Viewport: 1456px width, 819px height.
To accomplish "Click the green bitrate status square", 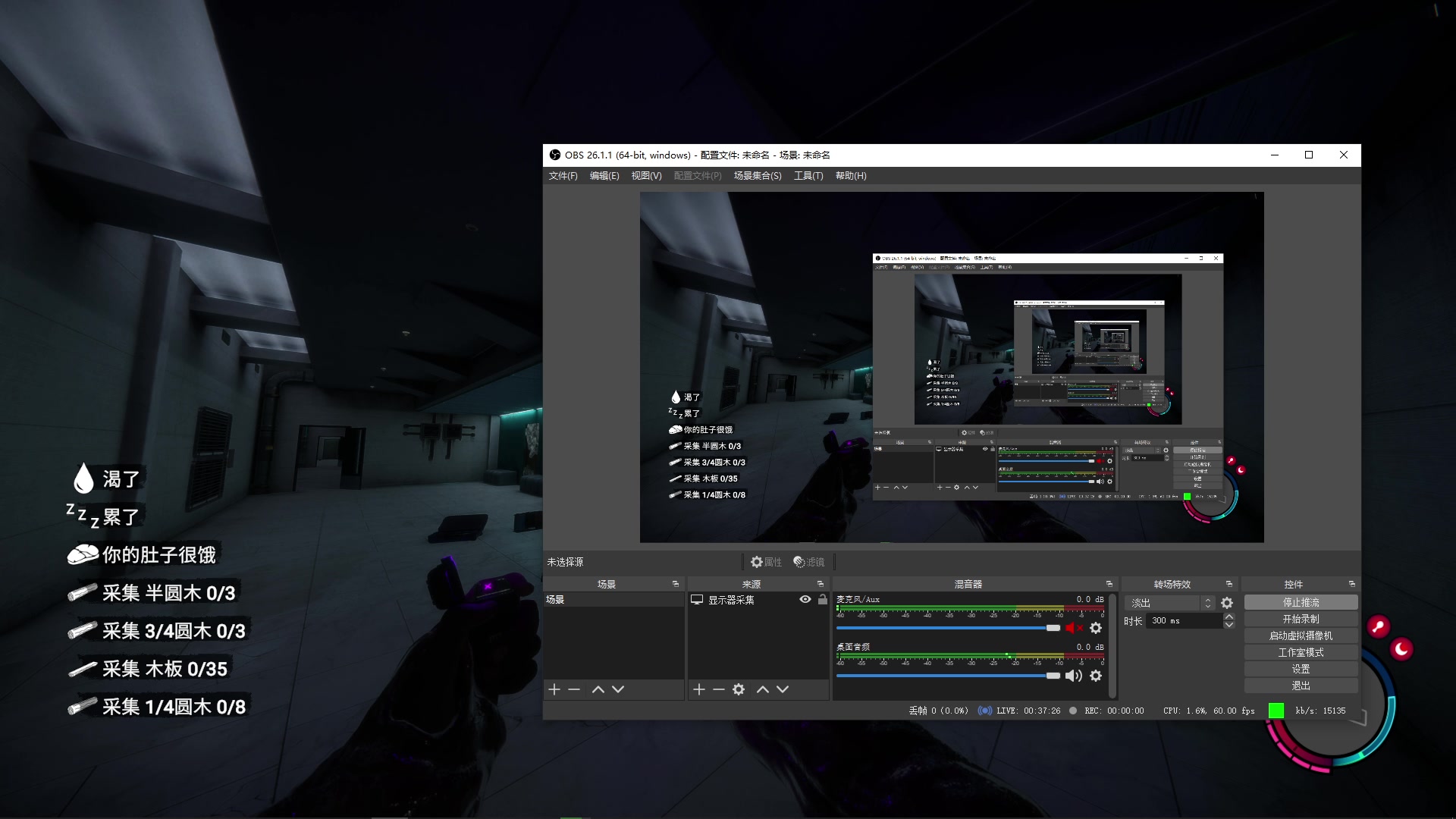I will coord(1276,711).
